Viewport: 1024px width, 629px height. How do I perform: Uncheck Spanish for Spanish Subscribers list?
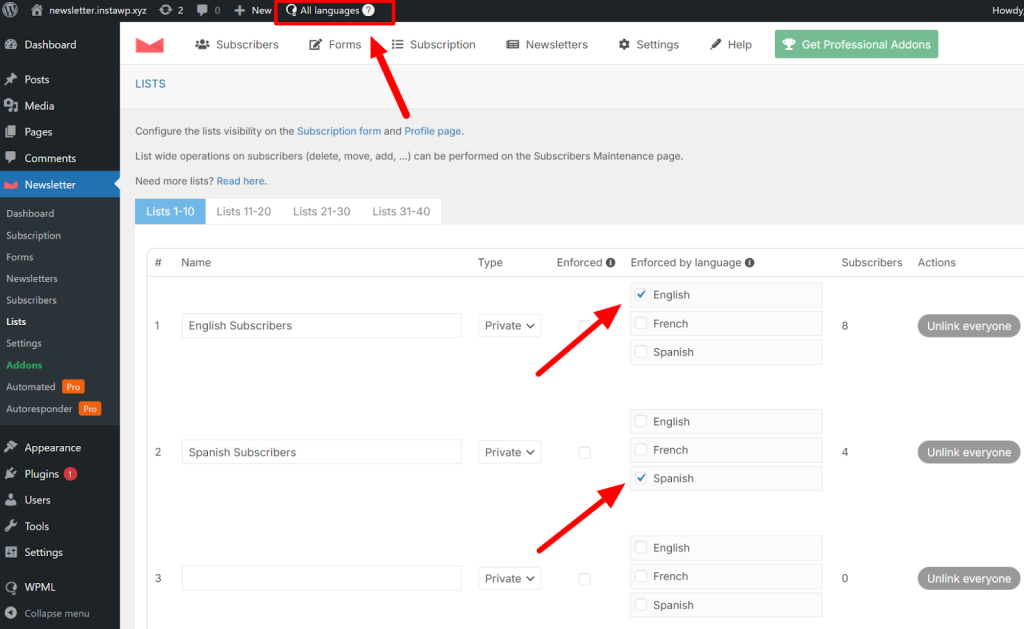click(641, 478)
